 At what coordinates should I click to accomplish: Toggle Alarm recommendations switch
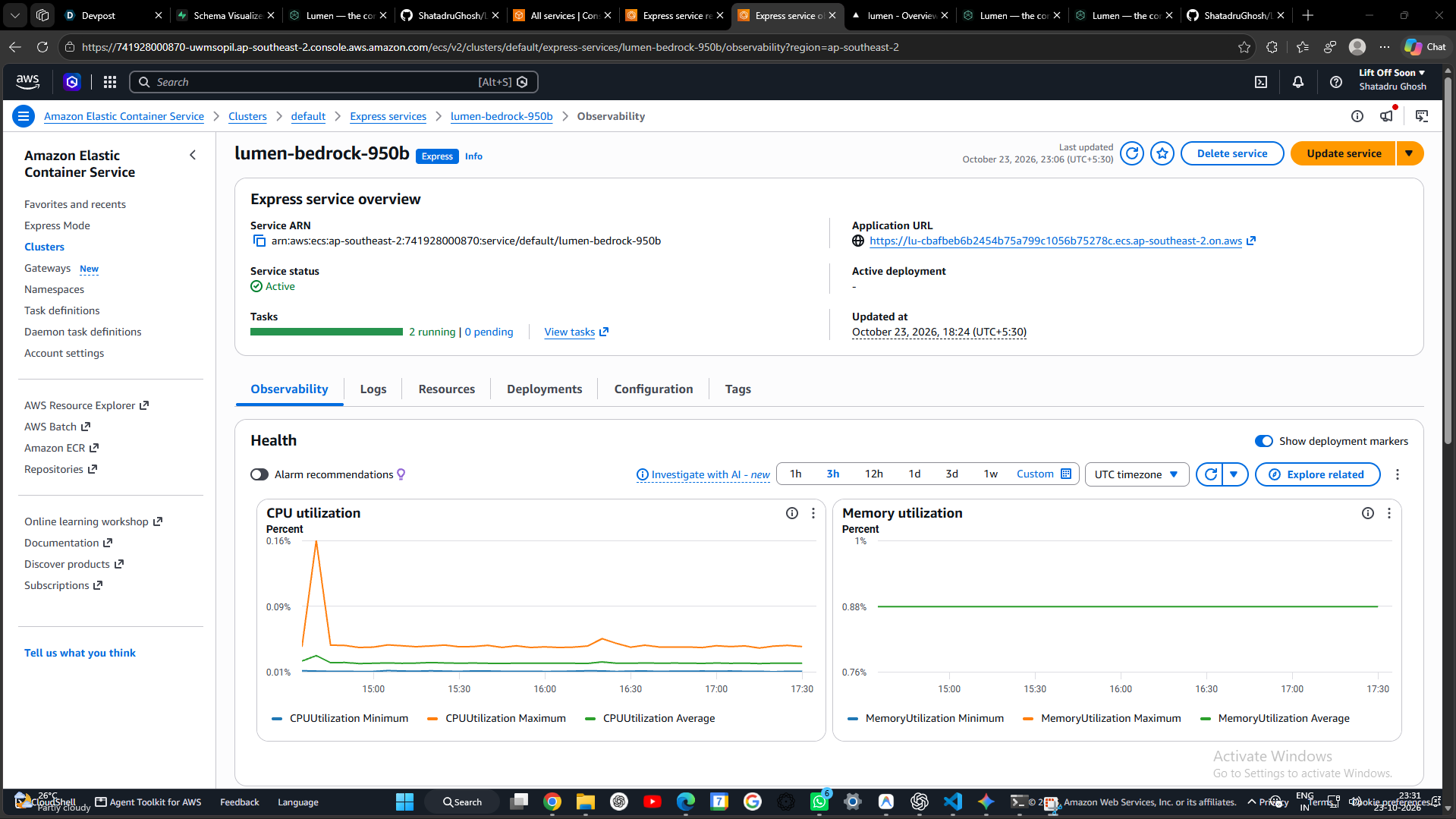(x=259, y=474)
